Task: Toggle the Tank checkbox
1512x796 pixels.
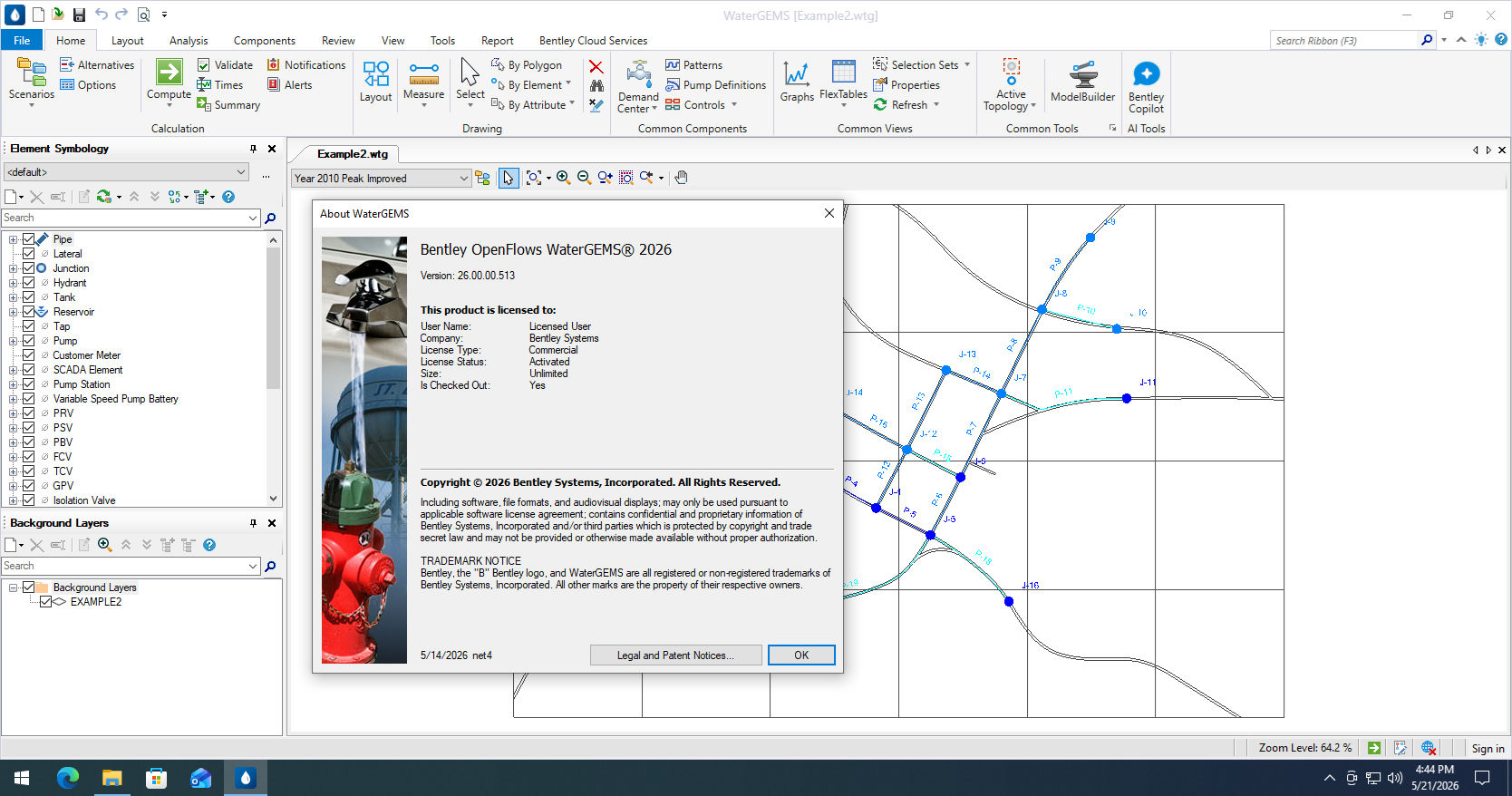Action: [x=28, y=297]
